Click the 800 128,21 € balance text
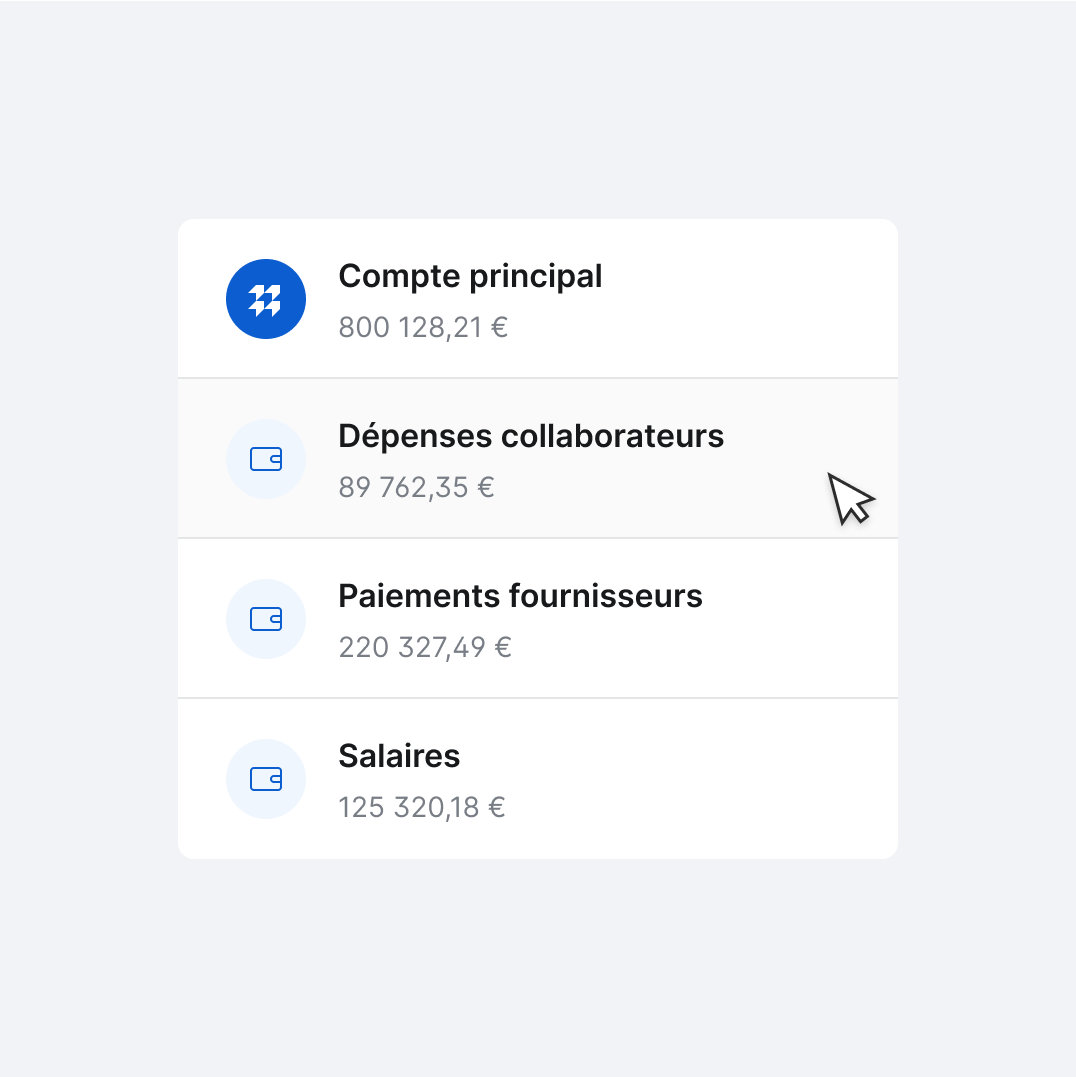 pos(423,326)
